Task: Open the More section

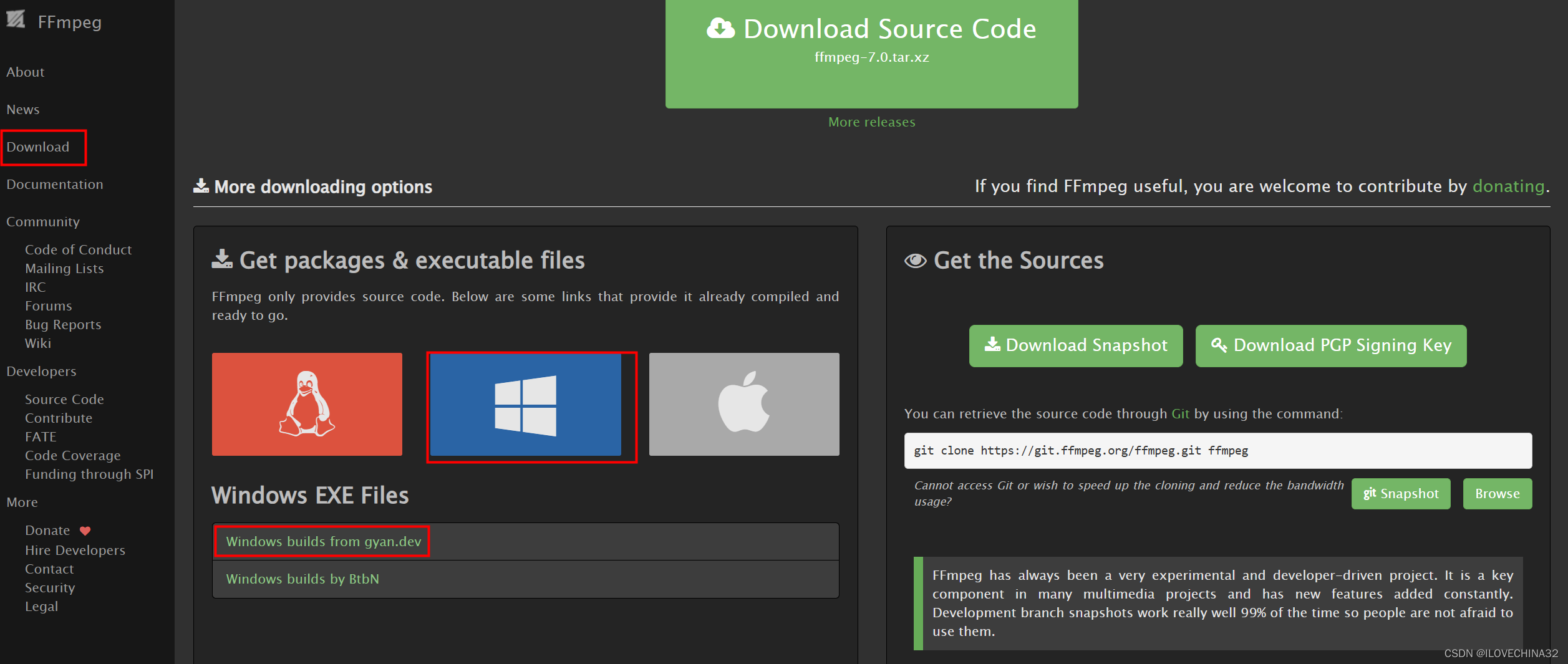Action: pos(22,503)
